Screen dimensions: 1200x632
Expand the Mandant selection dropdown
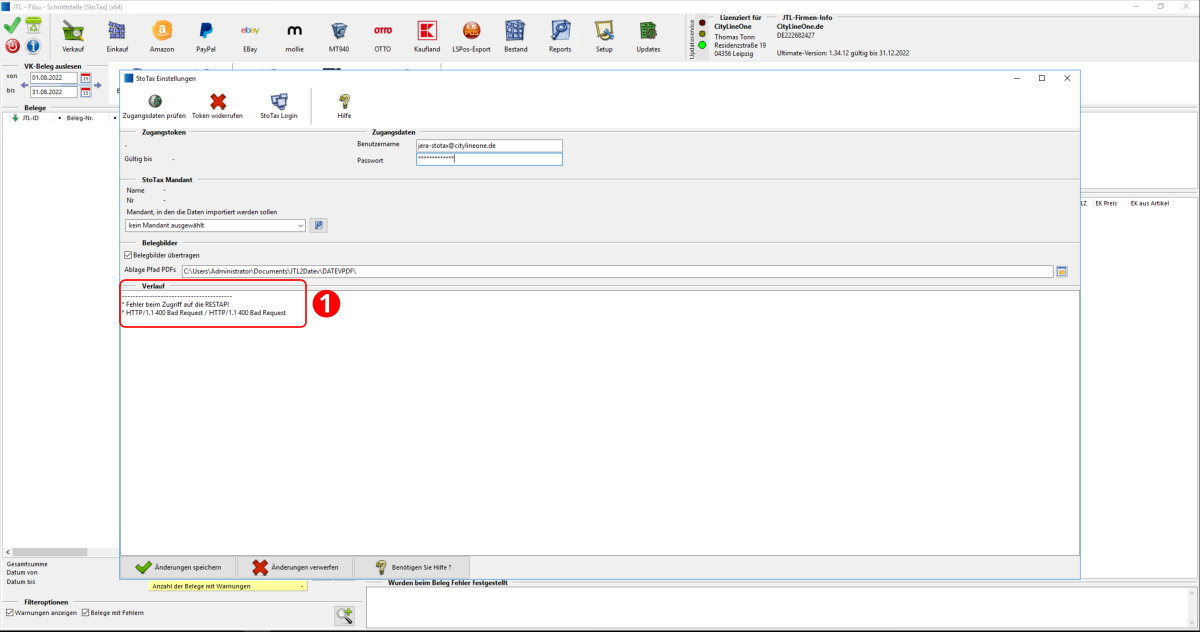pyautogui.click(x=301, y=225)
